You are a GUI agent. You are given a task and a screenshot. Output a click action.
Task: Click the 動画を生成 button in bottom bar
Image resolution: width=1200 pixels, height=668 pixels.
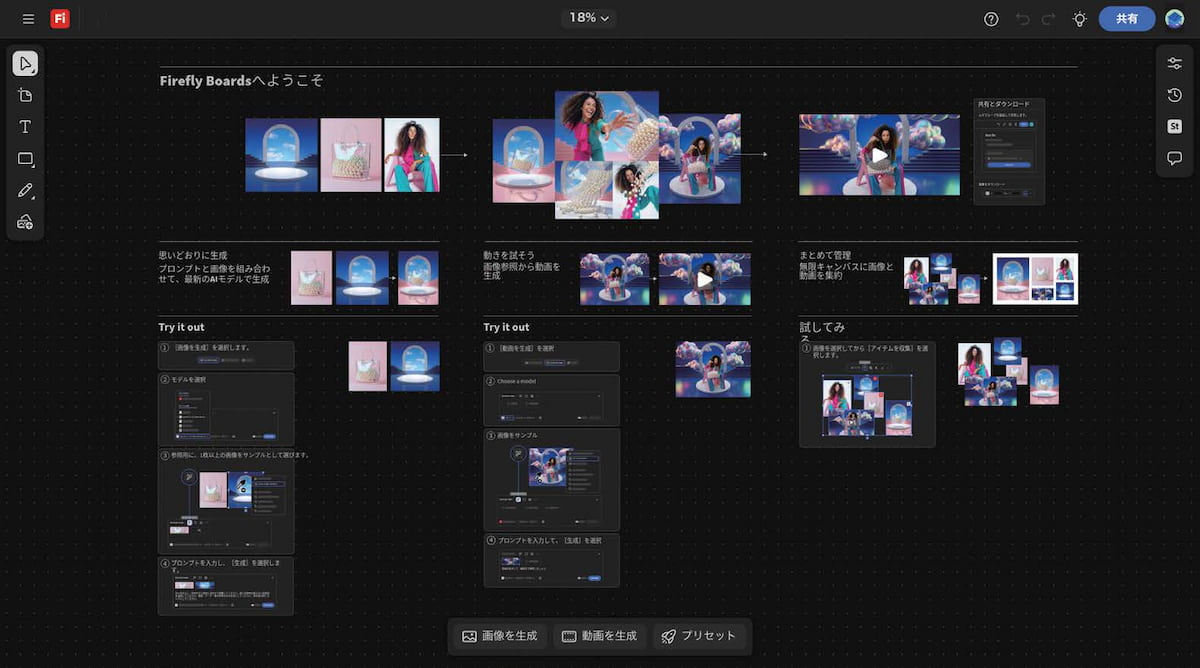[x=599, y=636]
